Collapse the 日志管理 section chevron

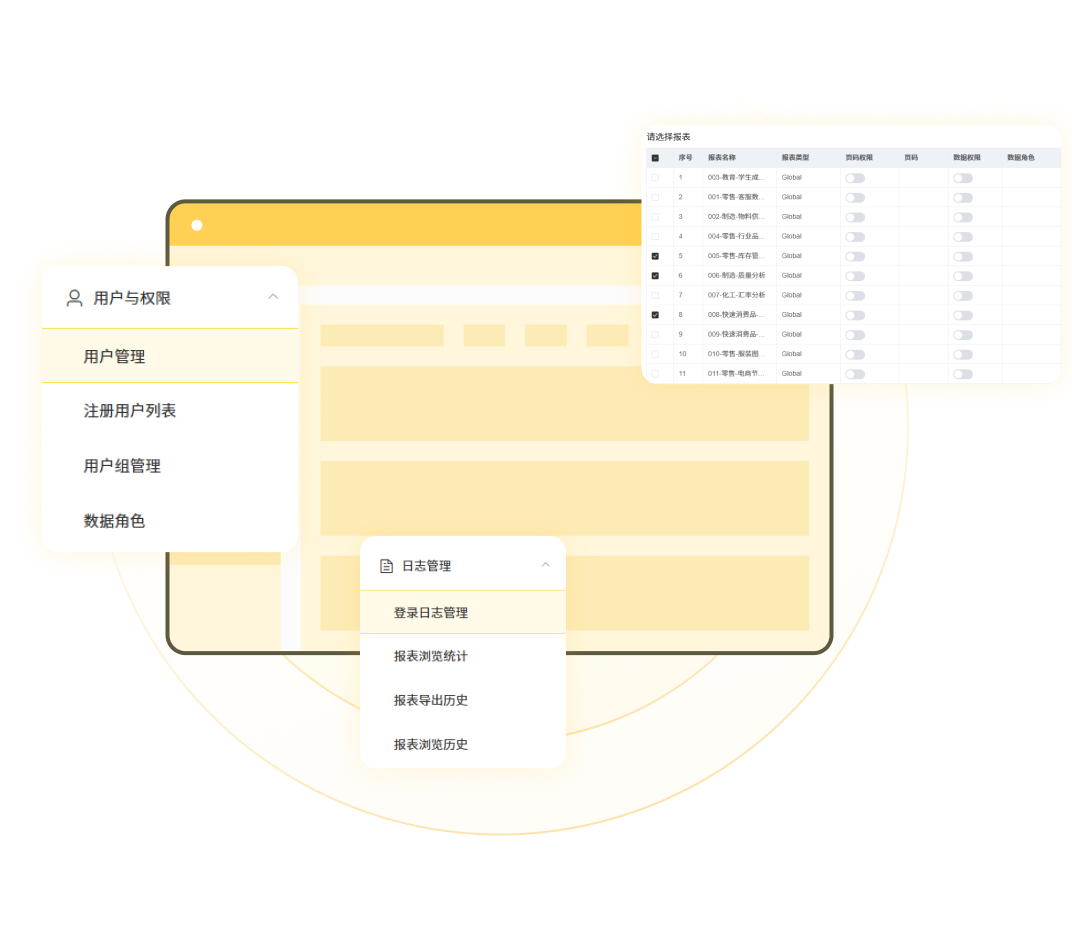pos(546,564)
